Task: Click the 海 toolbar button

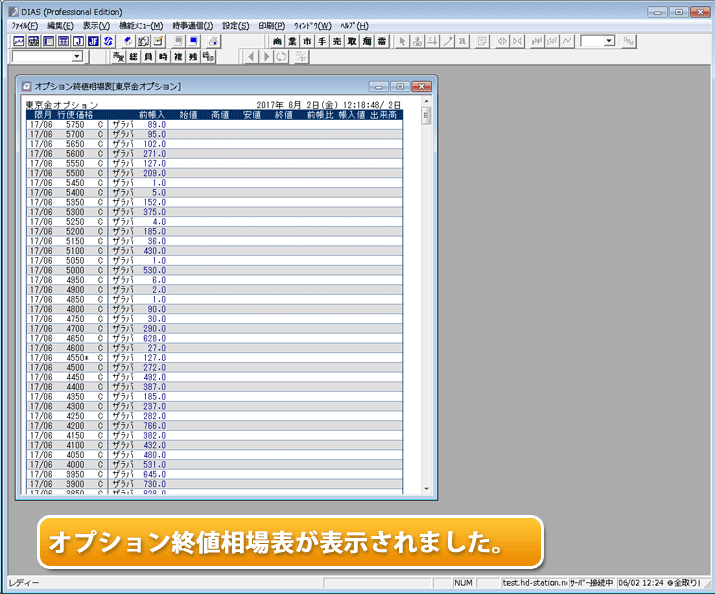Action: click(368, 41)
